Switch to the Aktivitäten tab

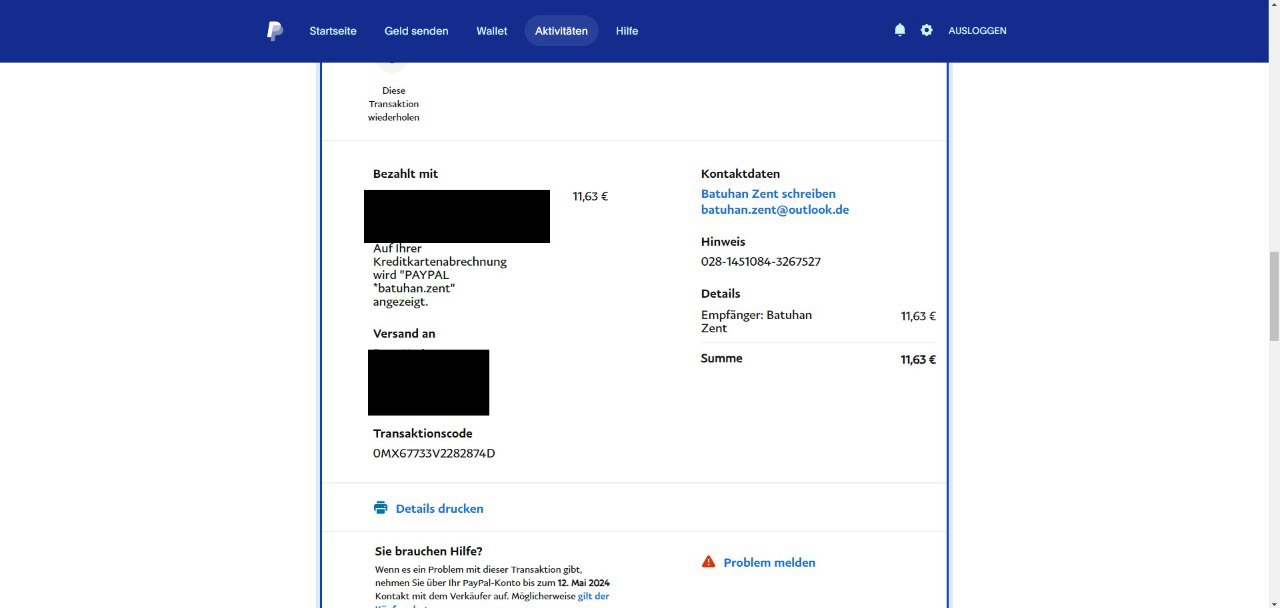561,31
